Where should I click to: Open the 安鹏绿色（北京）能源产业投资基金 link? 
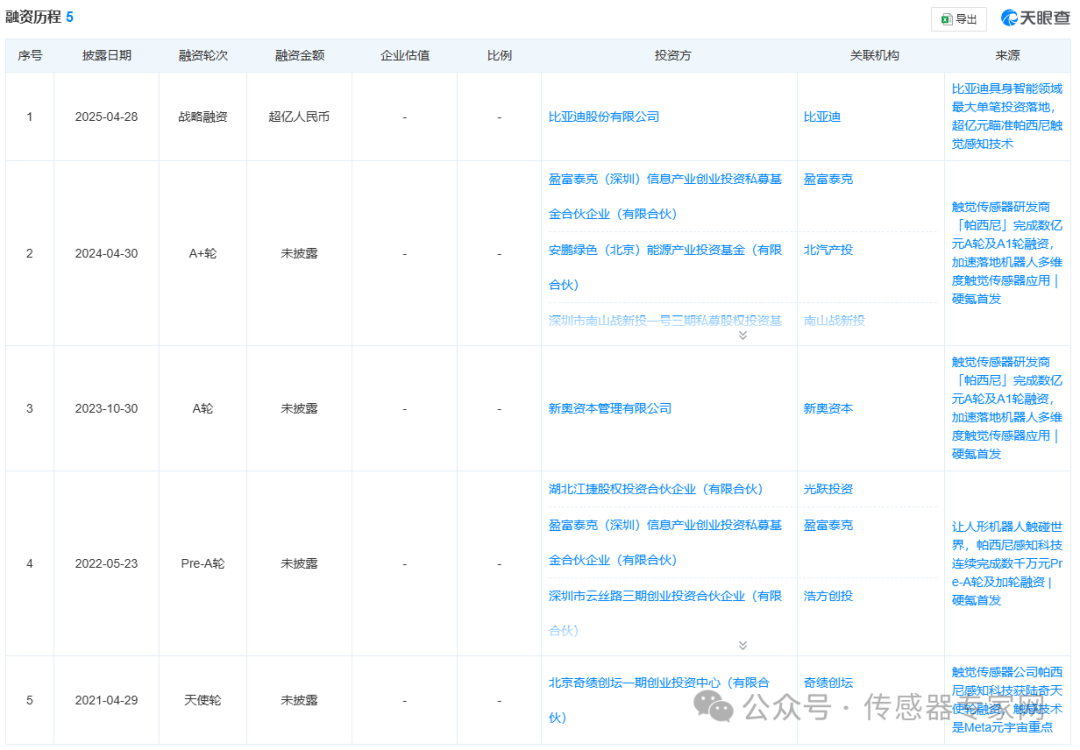665,267
